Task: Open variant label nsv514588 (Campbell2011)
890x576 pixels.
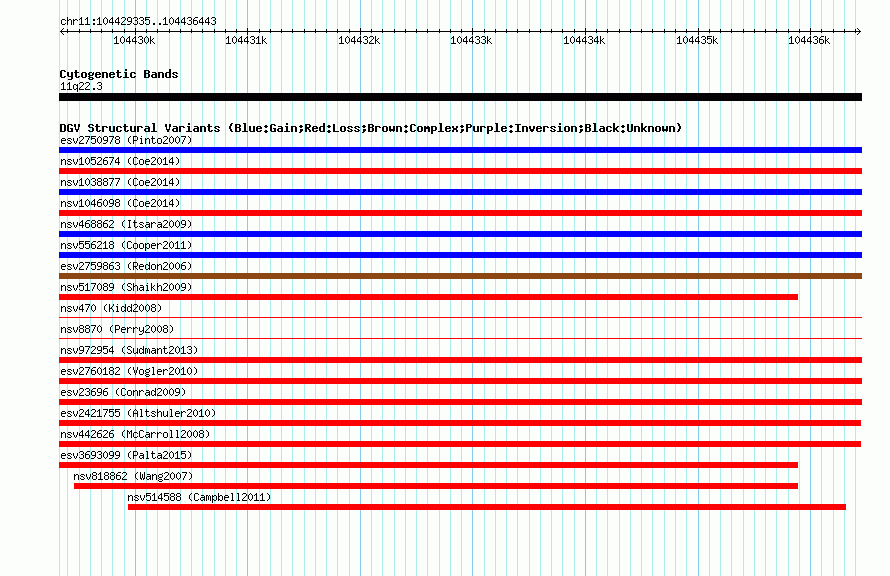Action: [x=199, y=497]
